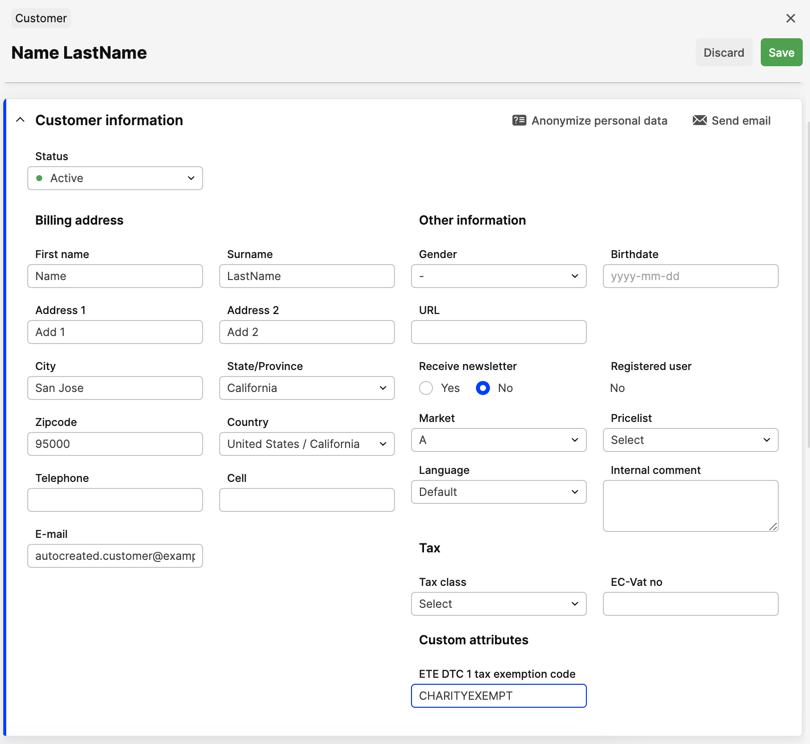Click the ETE DTC 1 tax exemption field
This screenshot has height=744, width=810.
[x=498, y=695]
